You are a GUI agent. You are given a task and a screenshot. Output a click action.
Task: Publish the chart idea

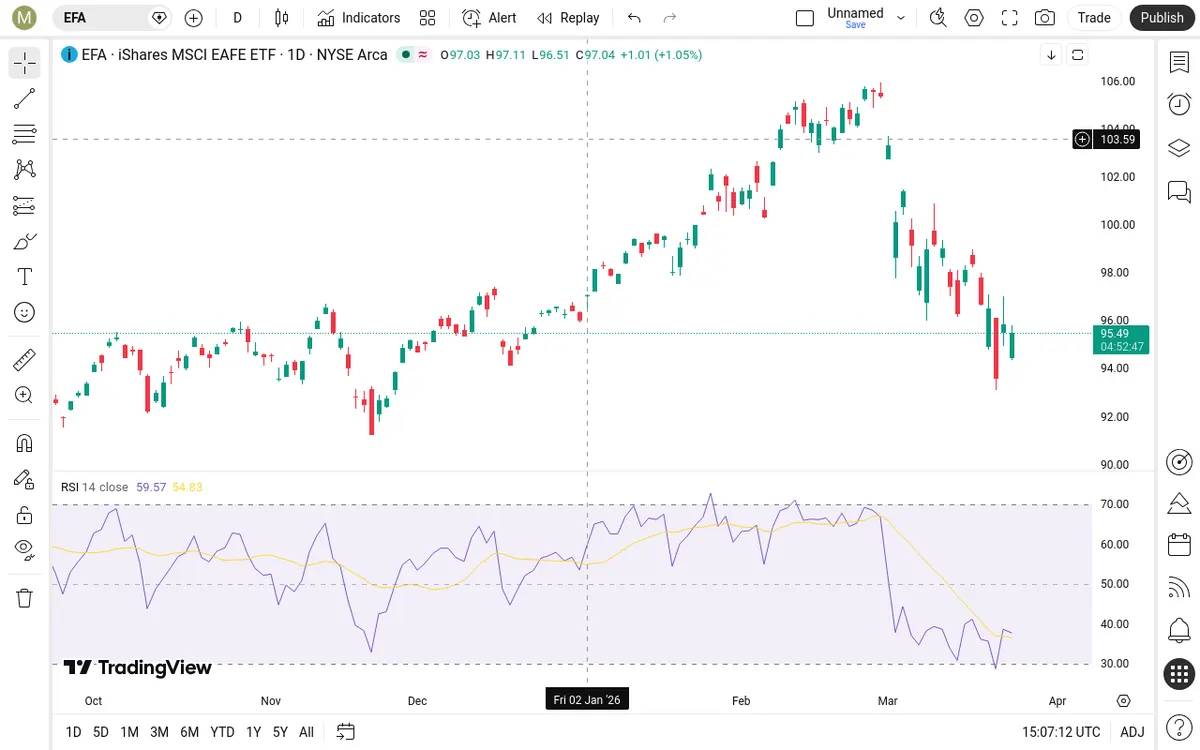click(1162, 17)
